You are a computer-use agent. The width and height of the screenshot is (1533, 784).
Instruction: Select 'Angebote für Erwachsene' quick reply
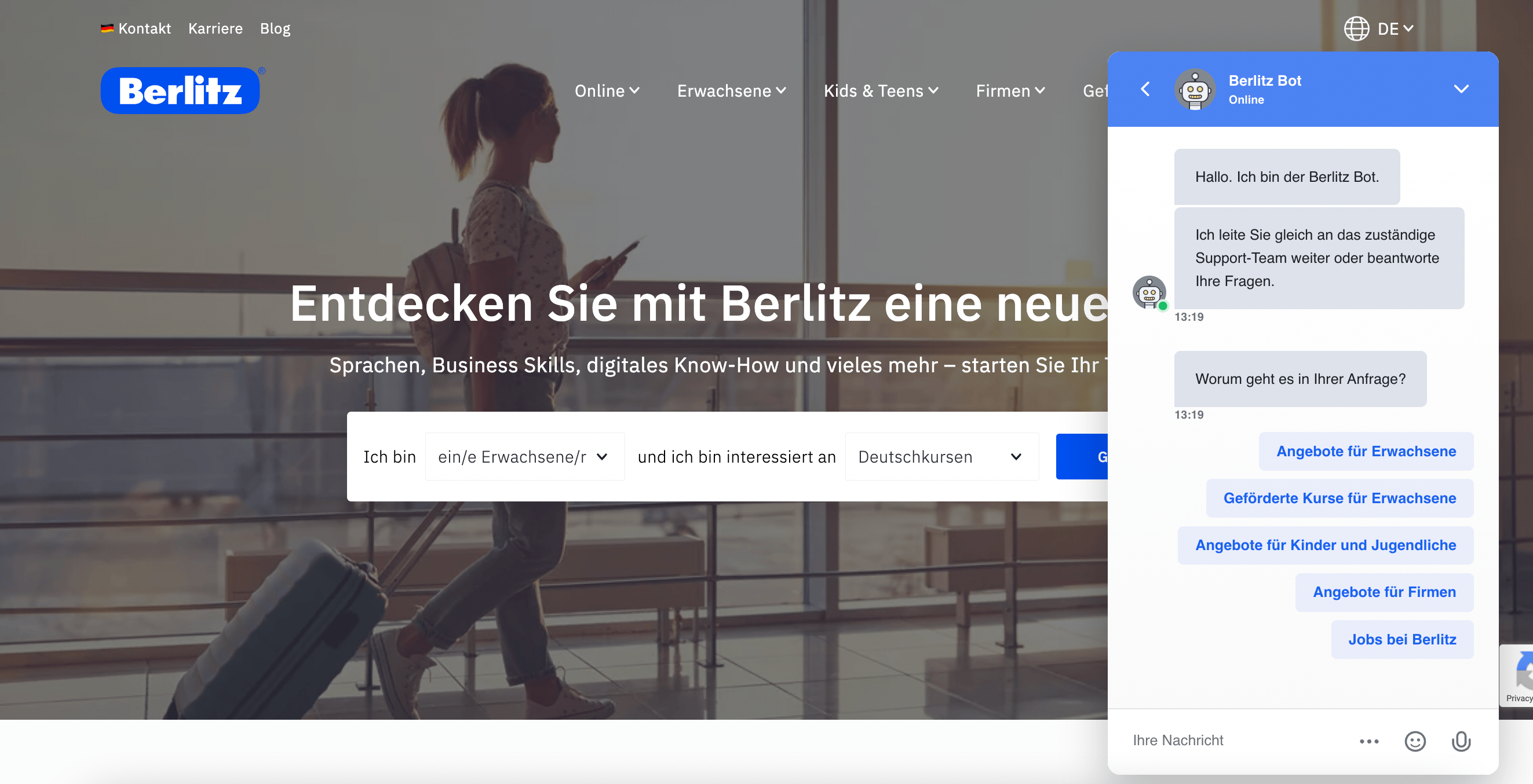pos(1366,451)
